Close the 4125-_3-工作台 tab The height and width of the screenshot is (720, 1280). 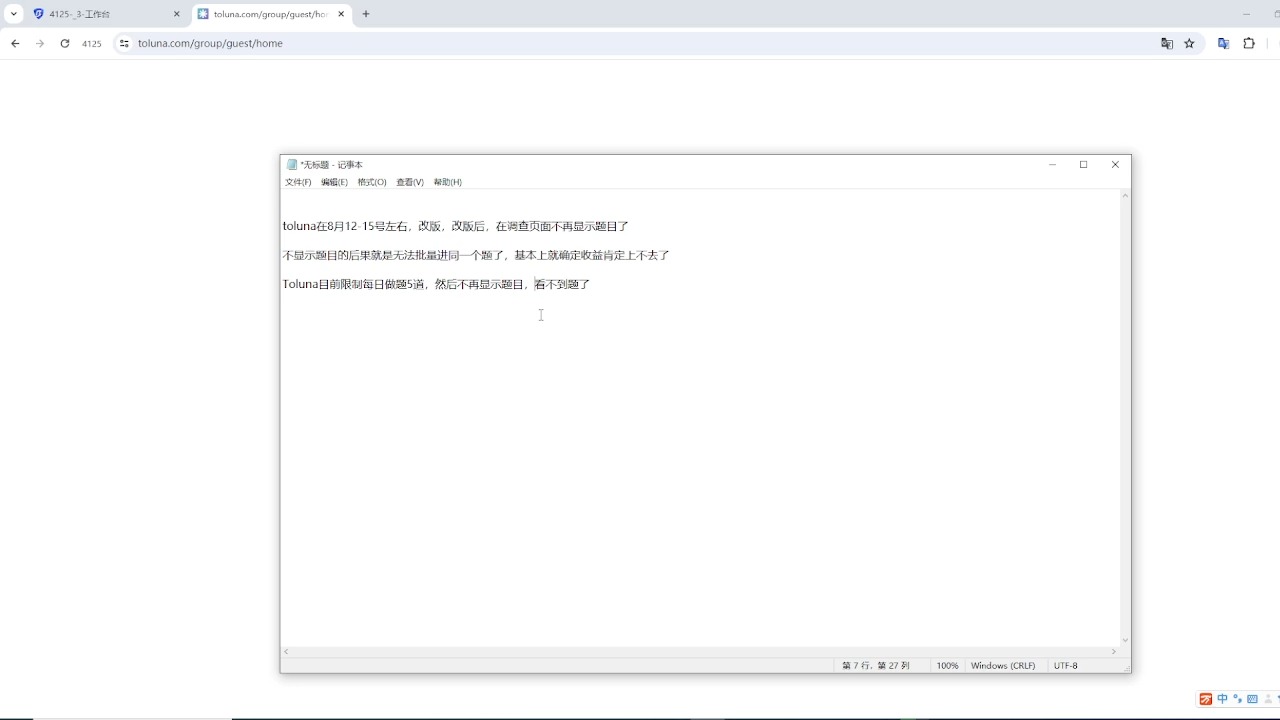point(177,14)
